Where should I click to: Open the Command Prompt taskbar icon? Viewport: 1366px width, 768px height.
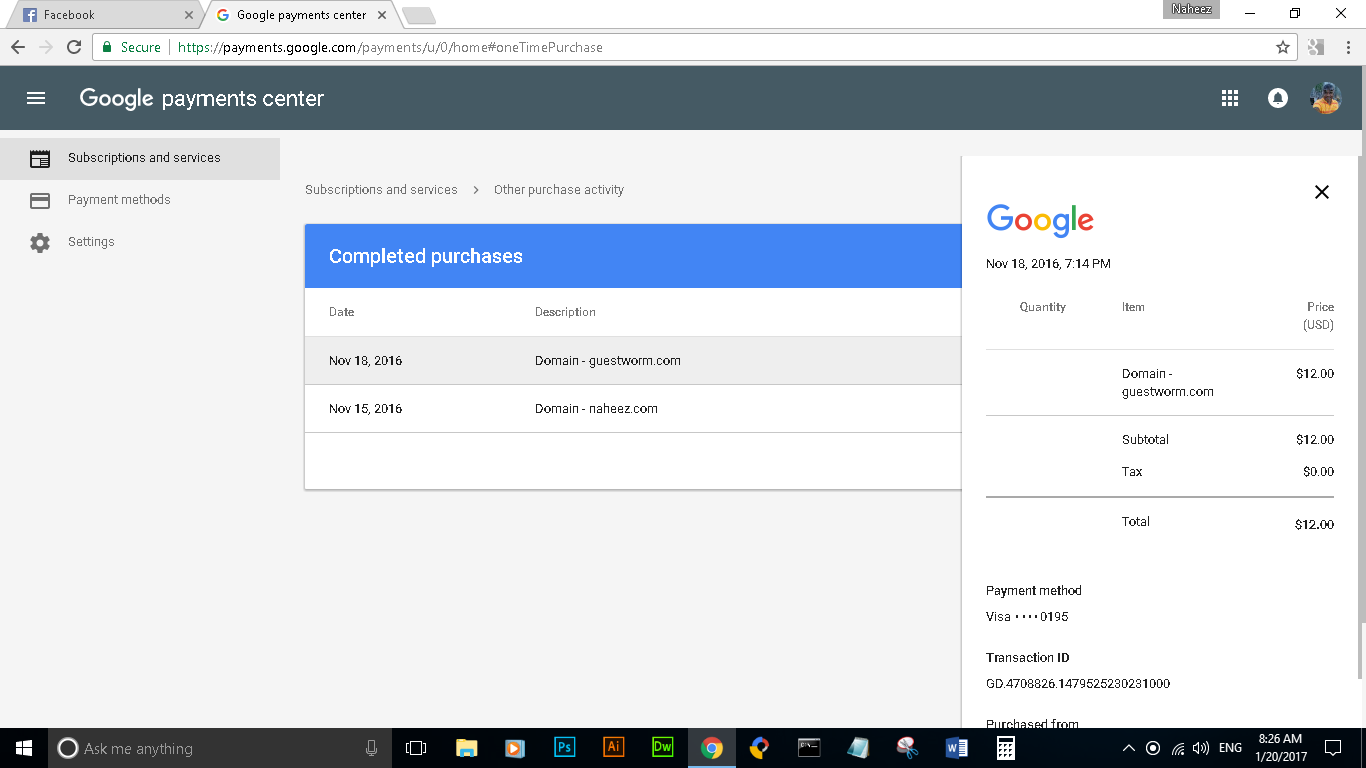click(809, 748)
